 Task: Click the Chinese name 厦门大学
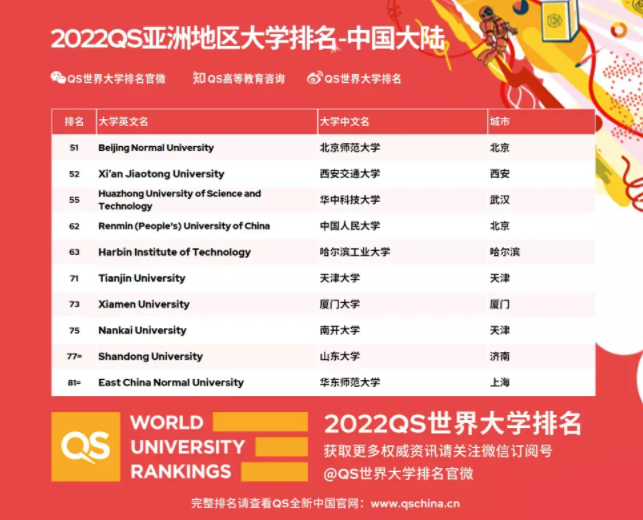coord(340,304)
